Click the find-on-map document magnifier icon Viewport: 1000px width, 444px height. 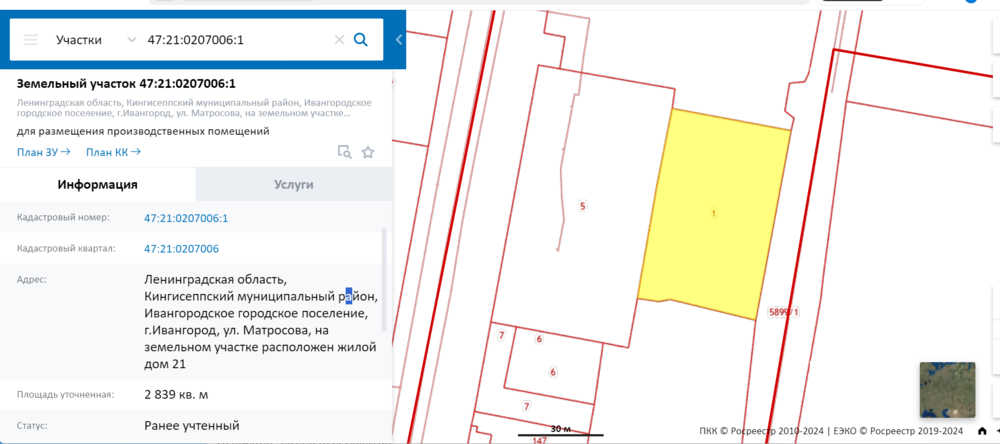[344, 152]
